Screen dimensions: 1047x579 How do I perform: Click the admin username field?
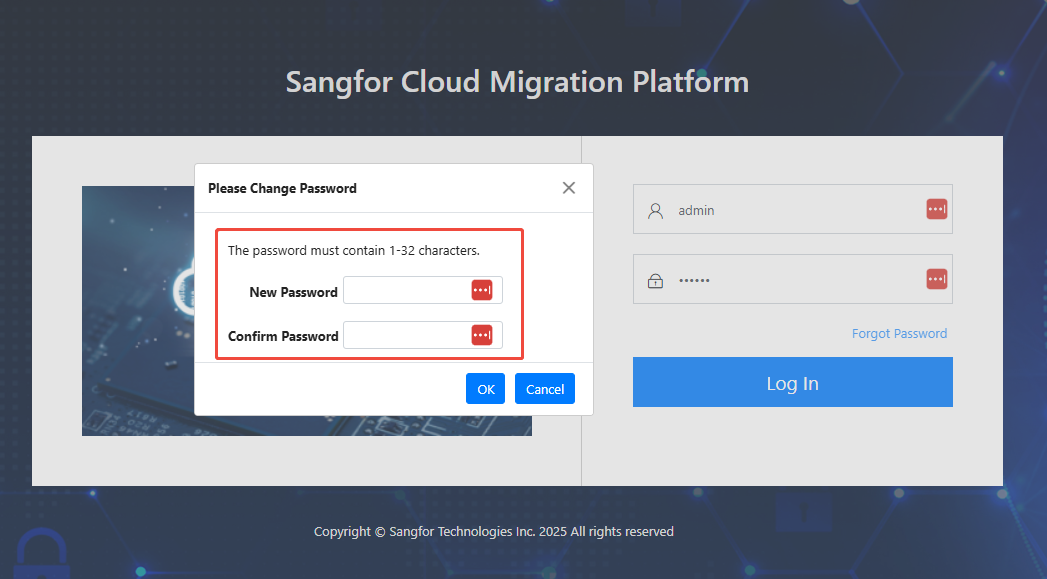pyautogui.click(x=793, y=209)
